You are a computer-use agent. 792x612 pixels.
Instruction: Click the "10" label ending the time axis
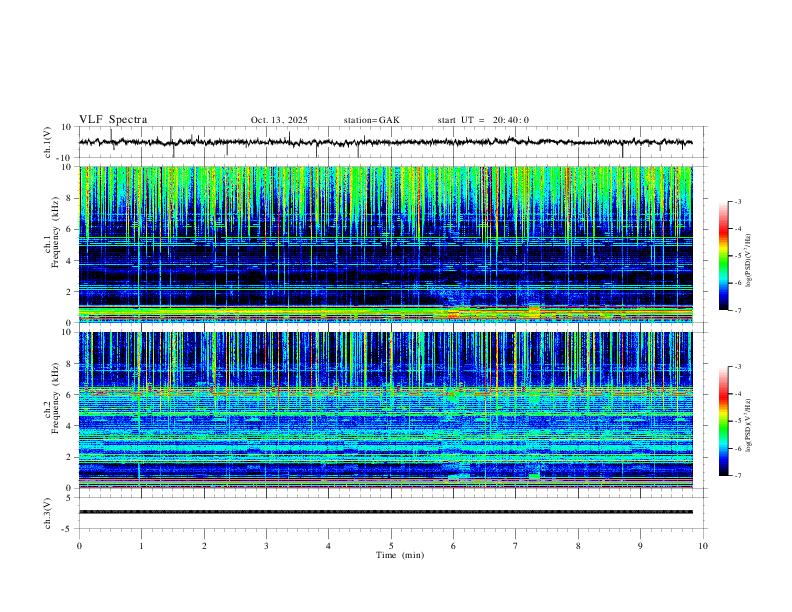[x=703, y=546]
